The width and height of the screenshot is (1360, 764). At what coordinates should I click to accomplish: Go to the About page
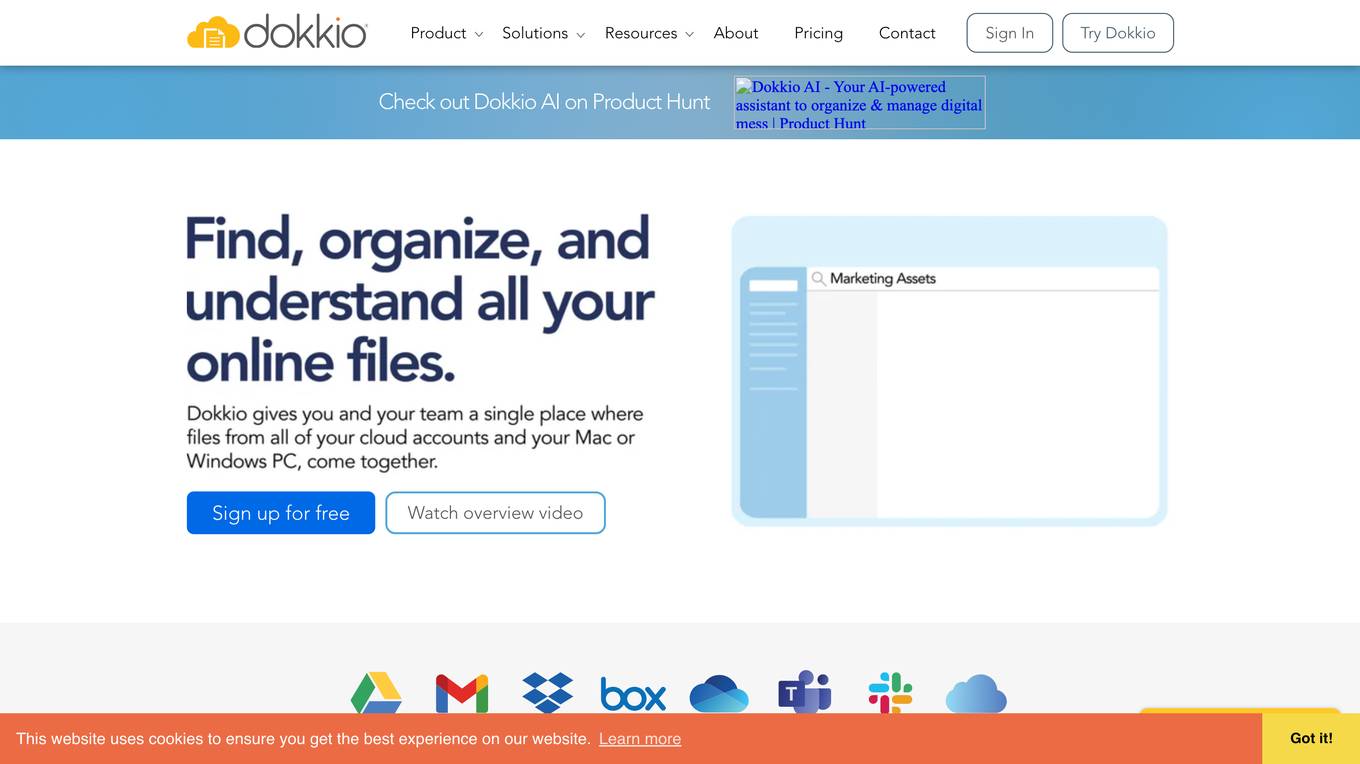(736, 33)
